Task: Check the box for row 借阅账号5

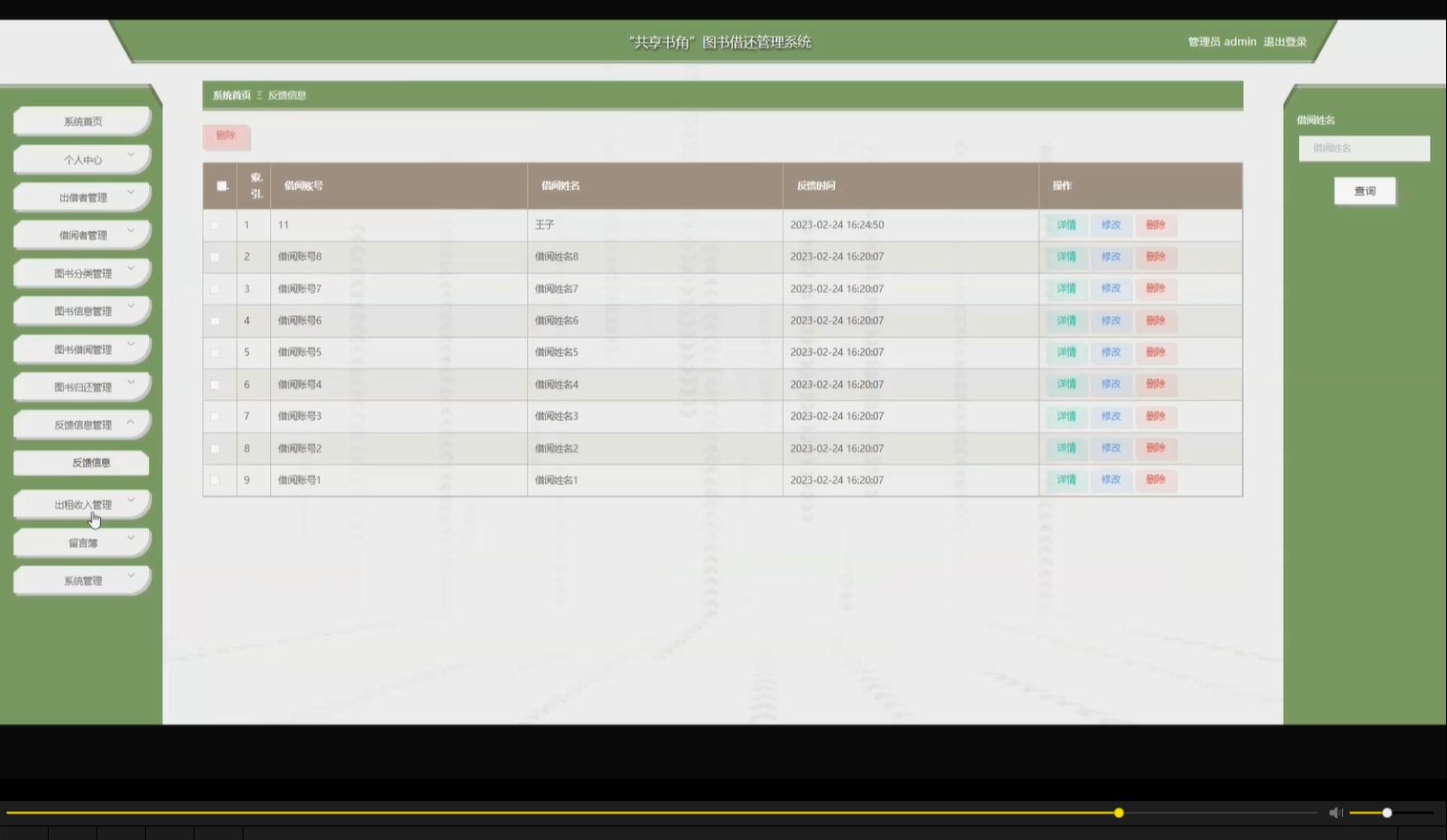Action: coord(215,352)
